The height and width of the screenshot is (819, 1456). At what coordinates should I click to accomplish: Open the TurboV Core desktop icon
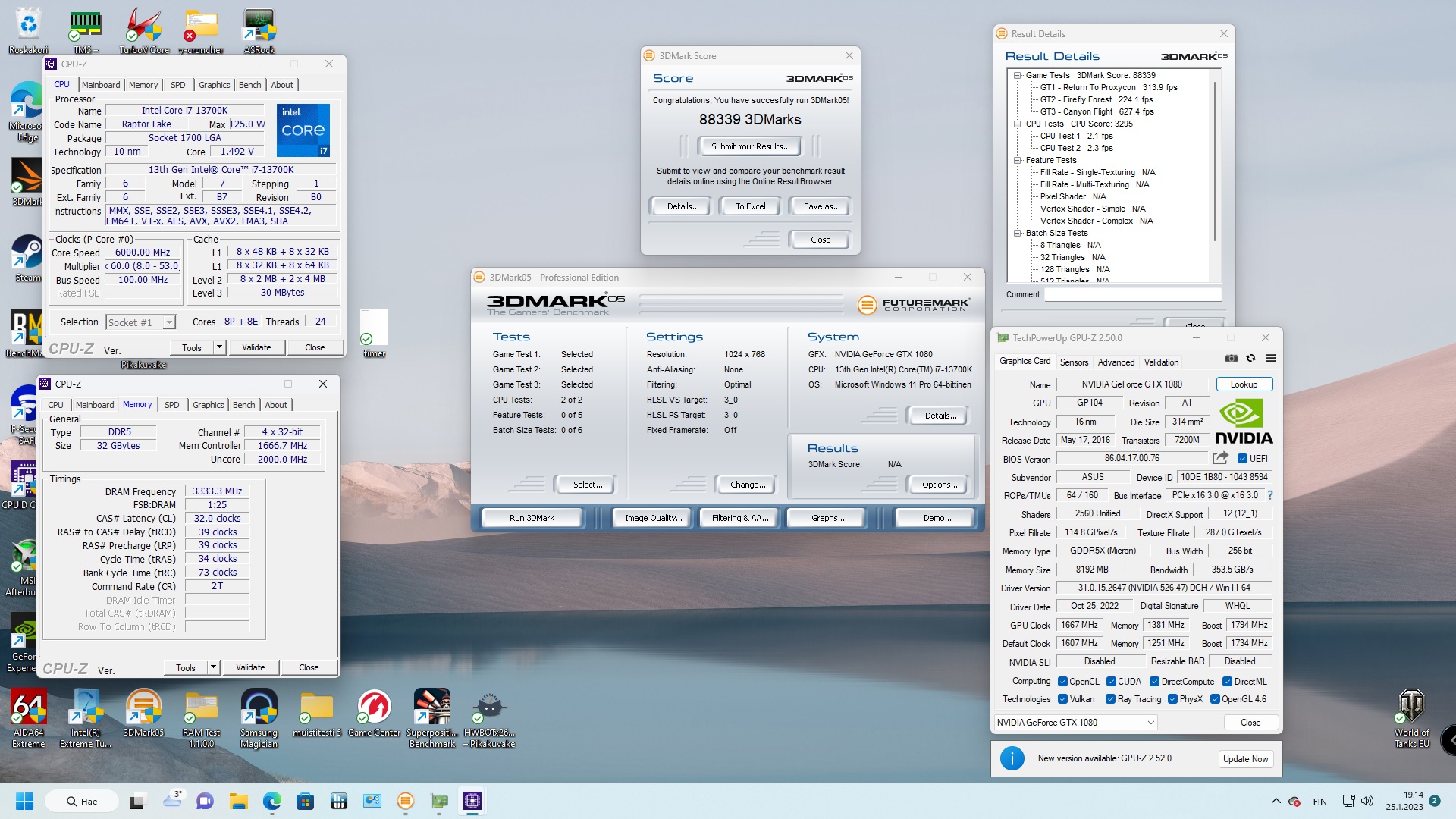coord(144,31)
